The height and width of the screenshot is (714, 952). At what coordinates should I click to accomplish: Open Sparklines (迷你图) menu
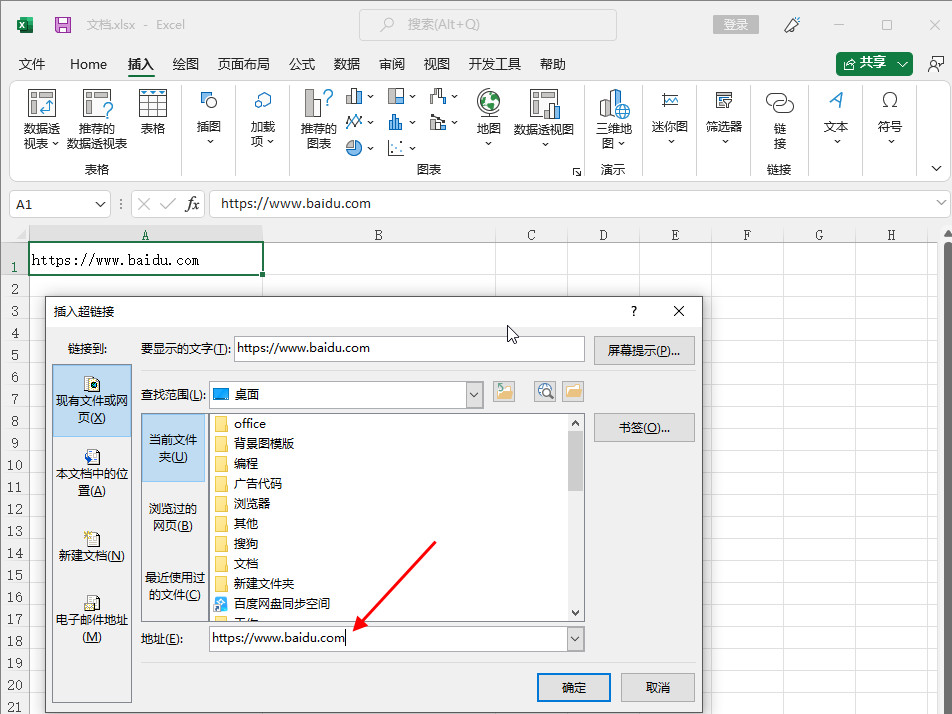pyautogui.click(x=670, y=118)
